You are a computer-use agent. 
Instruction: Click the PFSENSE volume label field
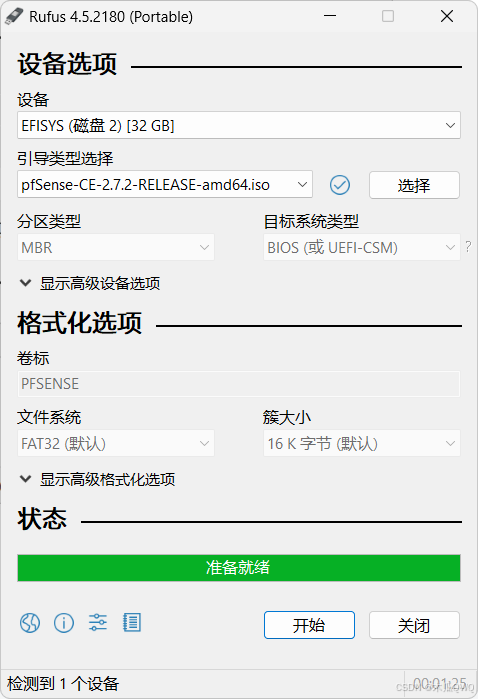pyautogui.click(x=239, y=384)
